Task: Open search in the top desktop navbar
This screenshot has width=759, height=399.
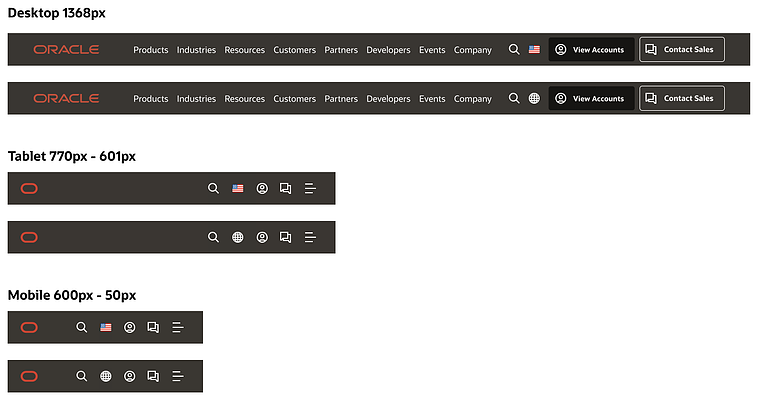Action: click(514, 49)
